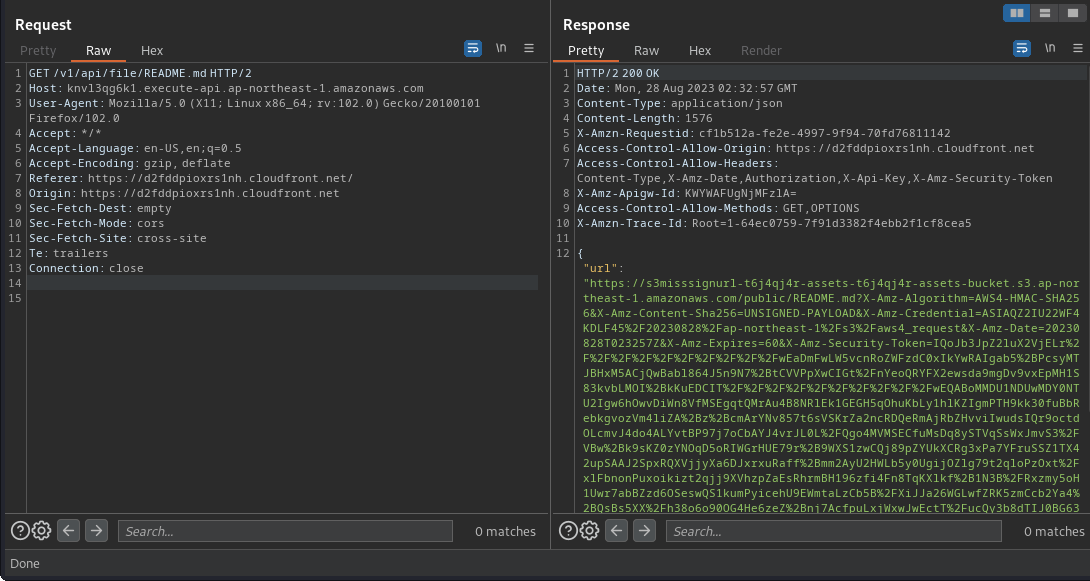
Task: Show Response in Raw view
Action: click(x=647, y=50)
